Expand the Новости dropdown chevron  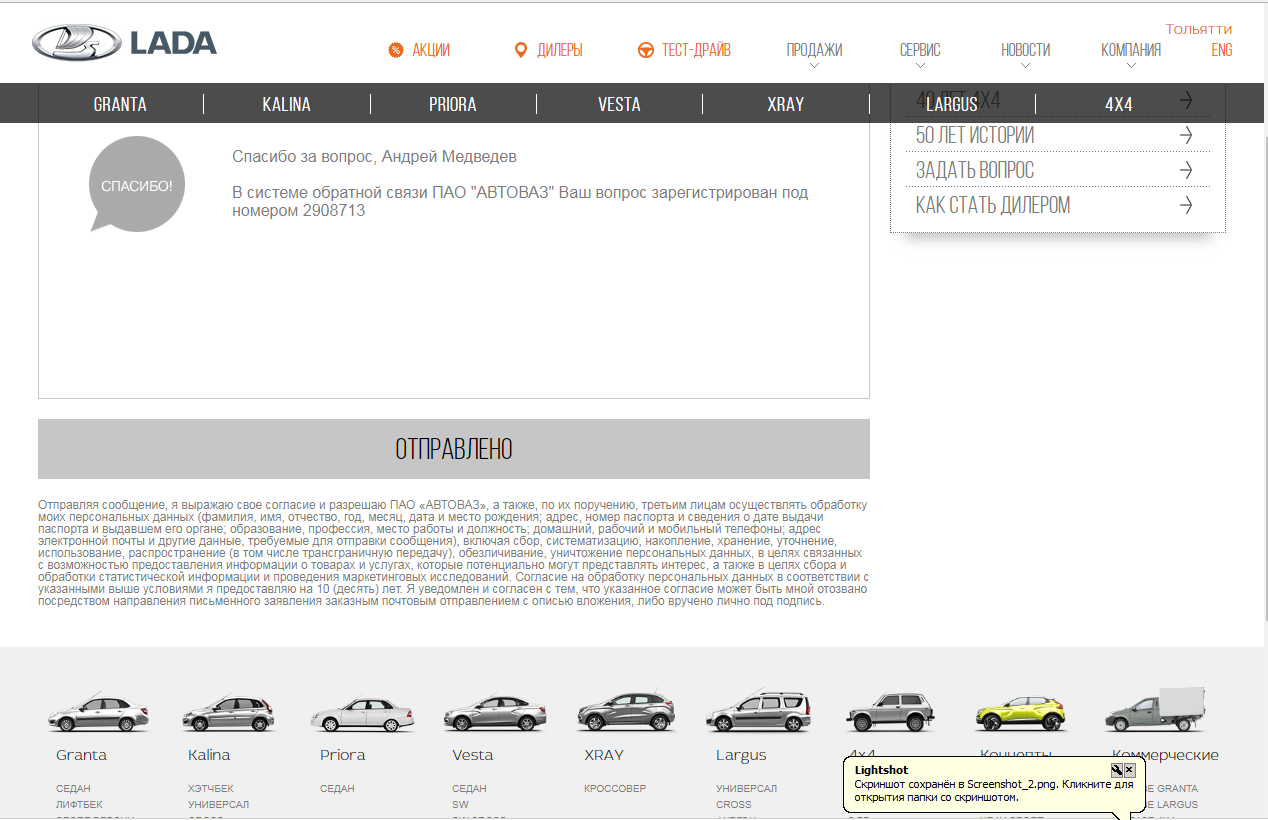pyautogui.click(x=1026, y=67)
